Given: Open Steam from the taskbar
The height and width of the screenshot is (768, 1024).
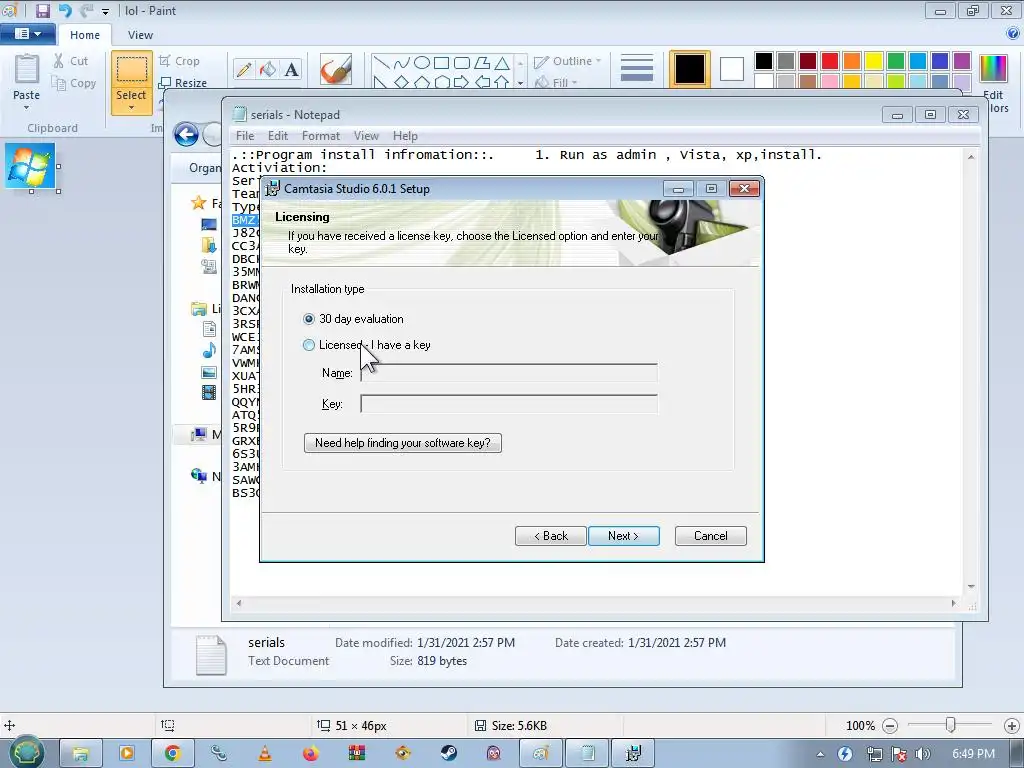Looking at the screenshot, I should [448, 753].
